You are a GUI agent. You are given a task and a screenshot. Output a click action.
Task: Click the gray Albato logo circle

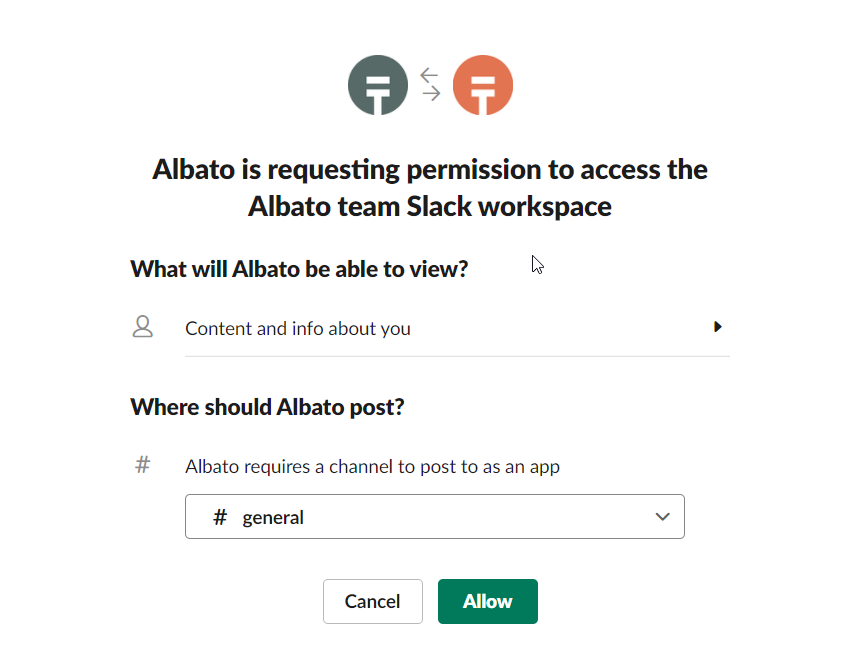[378, 85]
